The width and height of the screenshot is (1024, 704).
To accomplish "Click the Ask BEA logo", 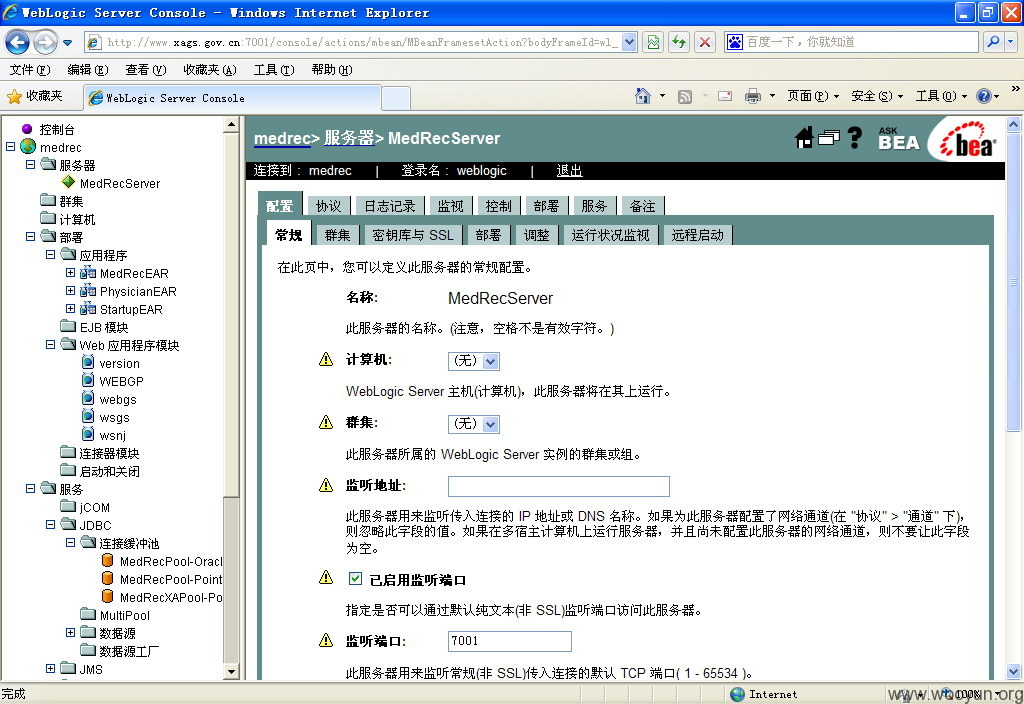I will 899,138.
